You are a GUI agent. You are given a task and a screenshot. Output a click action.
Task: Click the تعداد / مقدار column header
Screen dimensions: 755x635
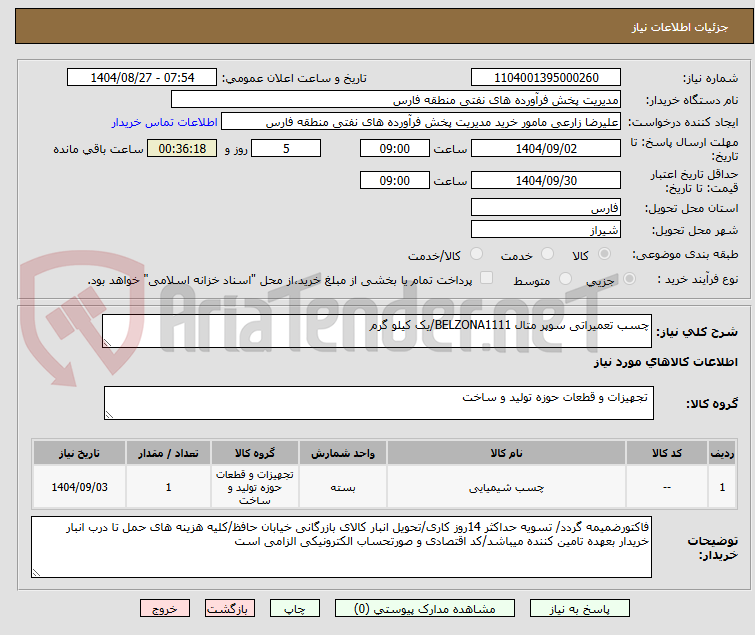pyautogui.click(x=168, y=453)
